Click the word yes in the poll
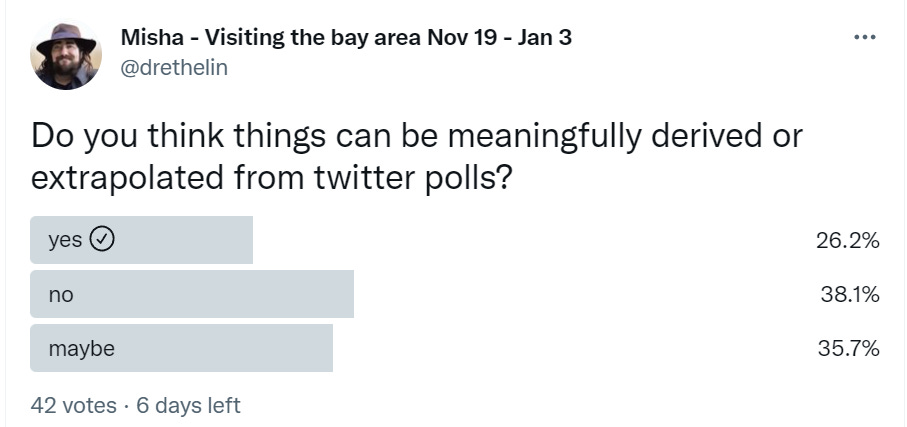Screen dimensions: 907x427 coord(65,241)
